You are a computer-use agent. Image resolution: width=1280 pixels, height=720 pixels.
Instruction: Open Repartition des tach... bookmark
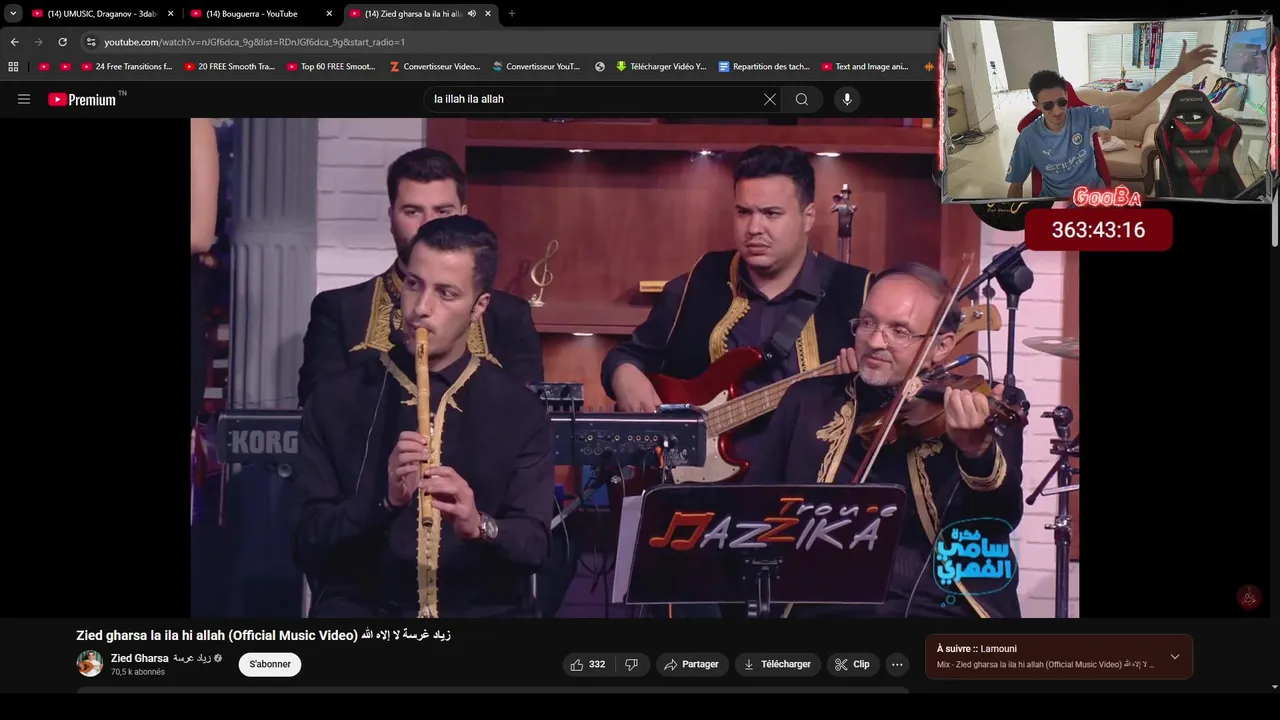click(x=765, y=67)
